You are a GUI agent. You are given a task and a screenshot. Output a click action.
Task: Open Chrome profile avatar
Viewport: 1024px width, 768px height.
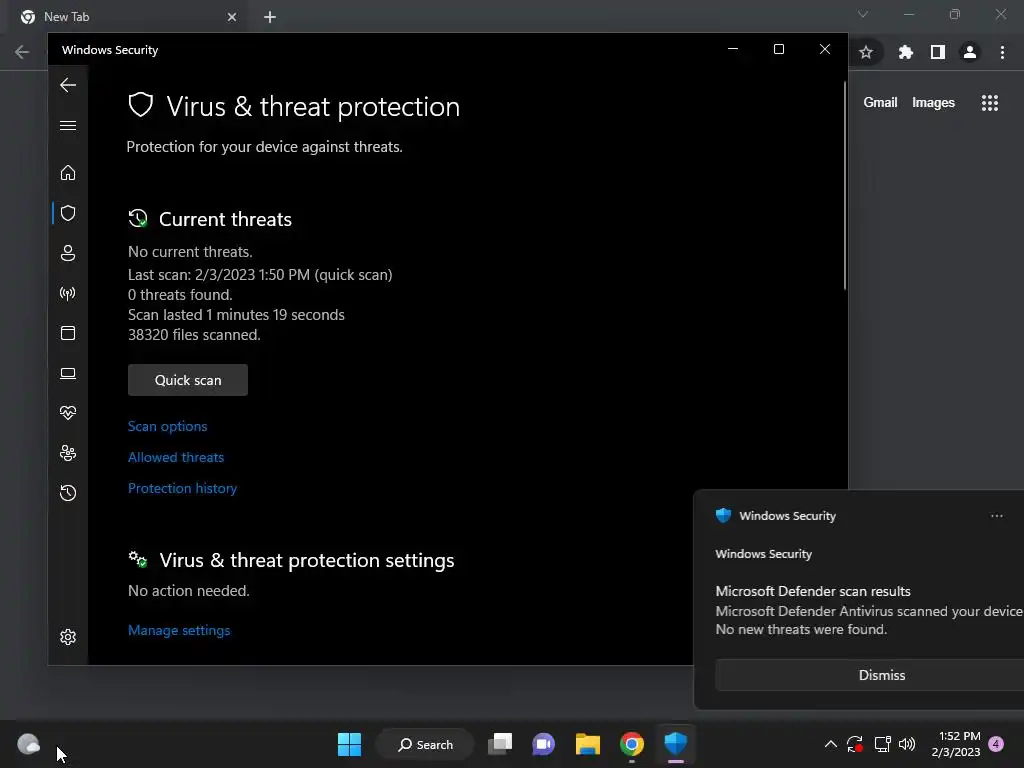click(x=970, y=52)
